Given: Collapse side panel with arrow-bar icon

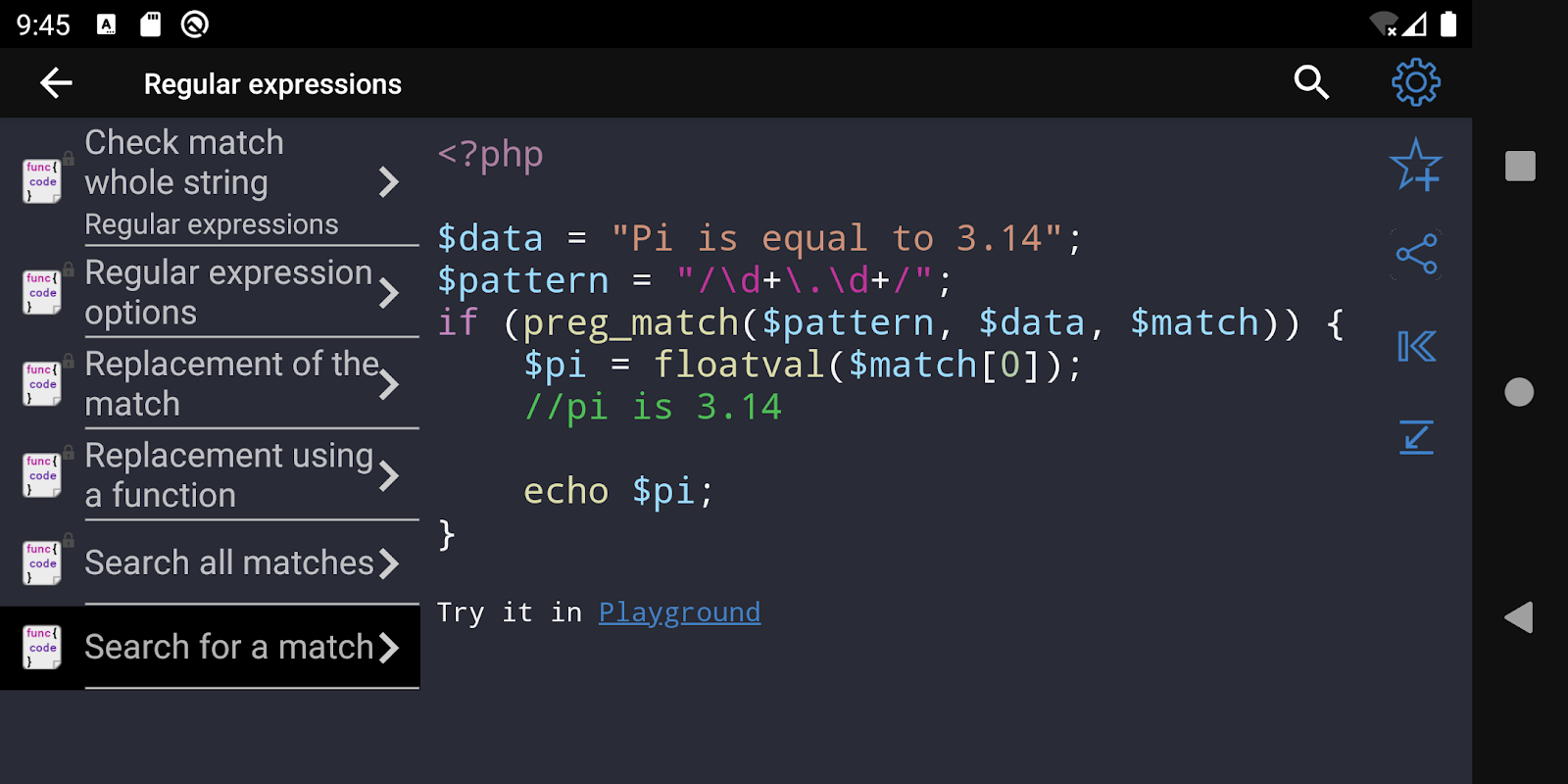Looking at the screenshot, I should tap(1416, 346).
